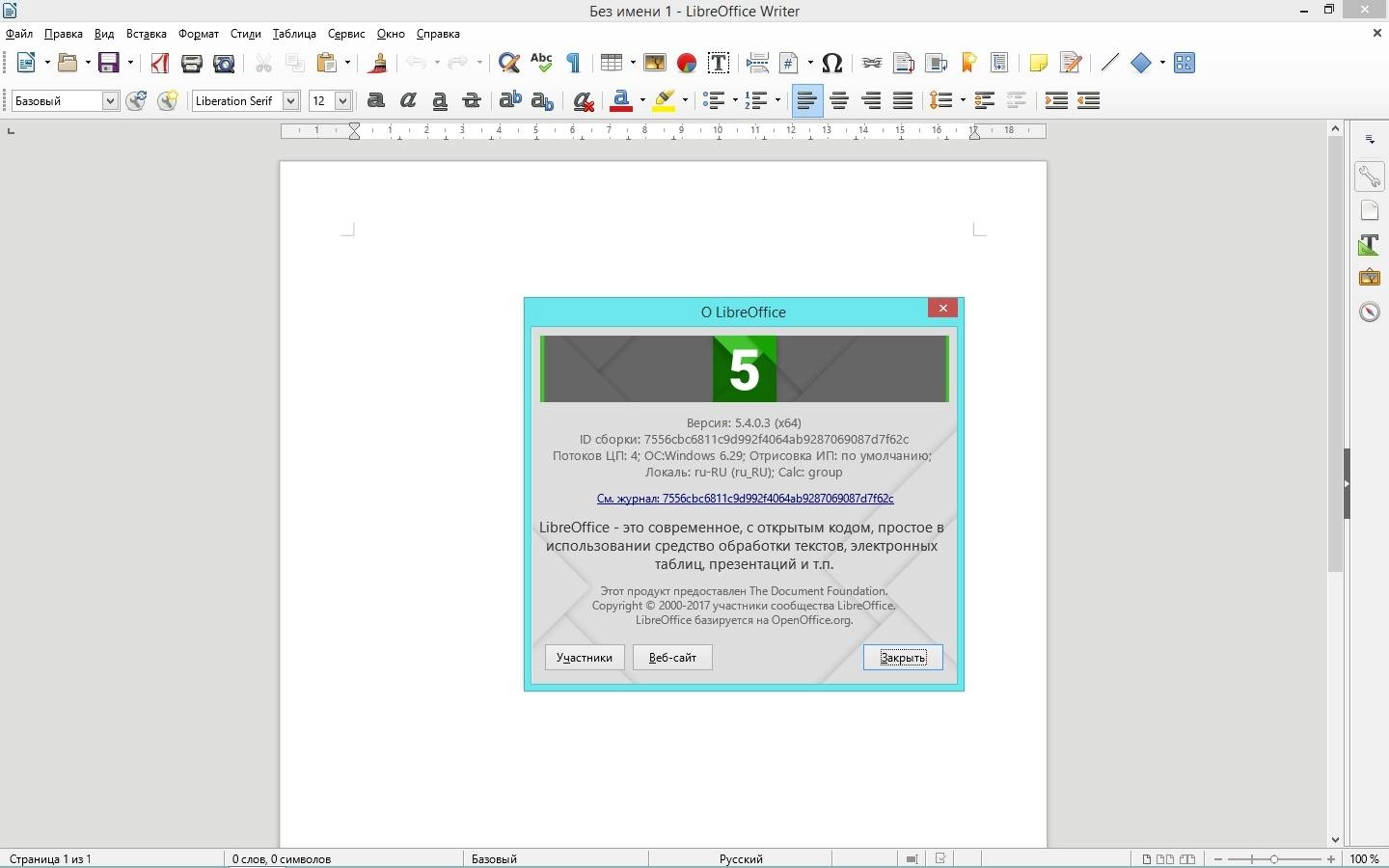
Task: Open Find and Replace icon
Action: tap(509, 63)
